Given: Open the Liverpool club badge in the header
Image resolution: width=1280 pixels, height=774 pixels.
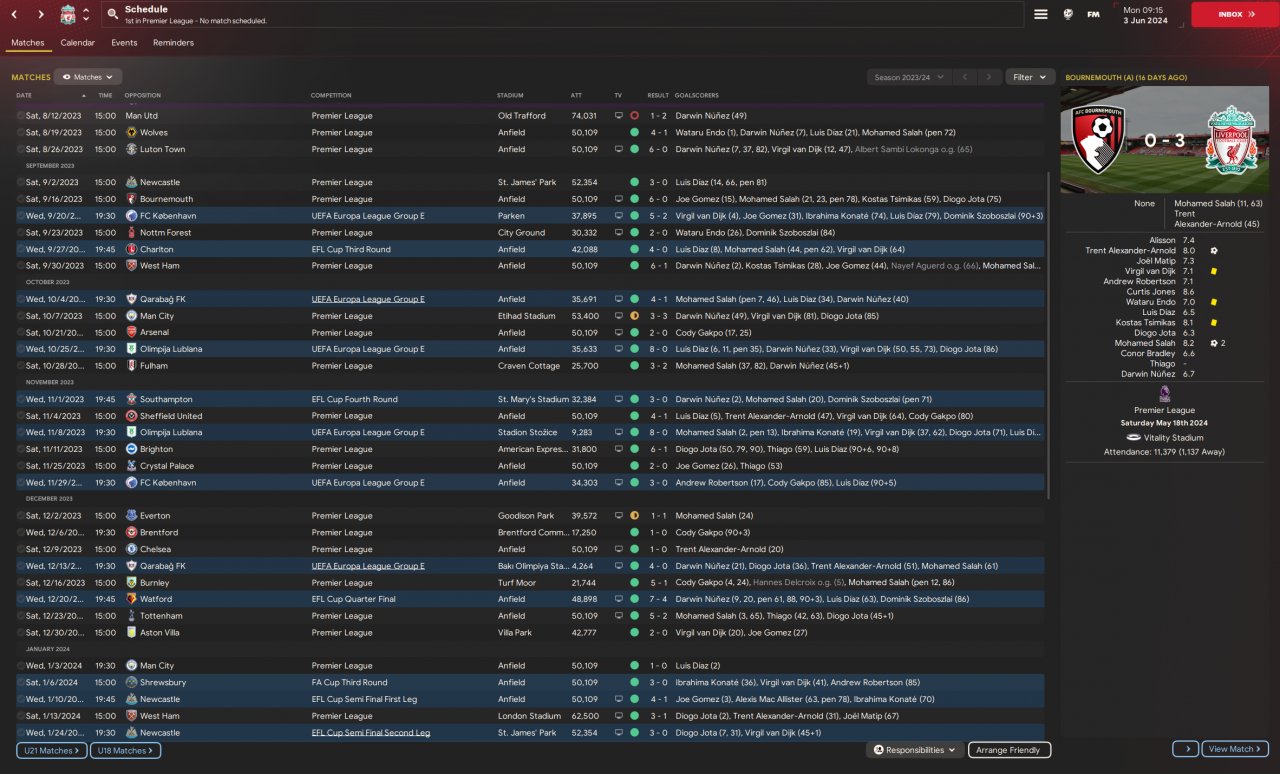Looking at the screenshot, I should point(67,15).
